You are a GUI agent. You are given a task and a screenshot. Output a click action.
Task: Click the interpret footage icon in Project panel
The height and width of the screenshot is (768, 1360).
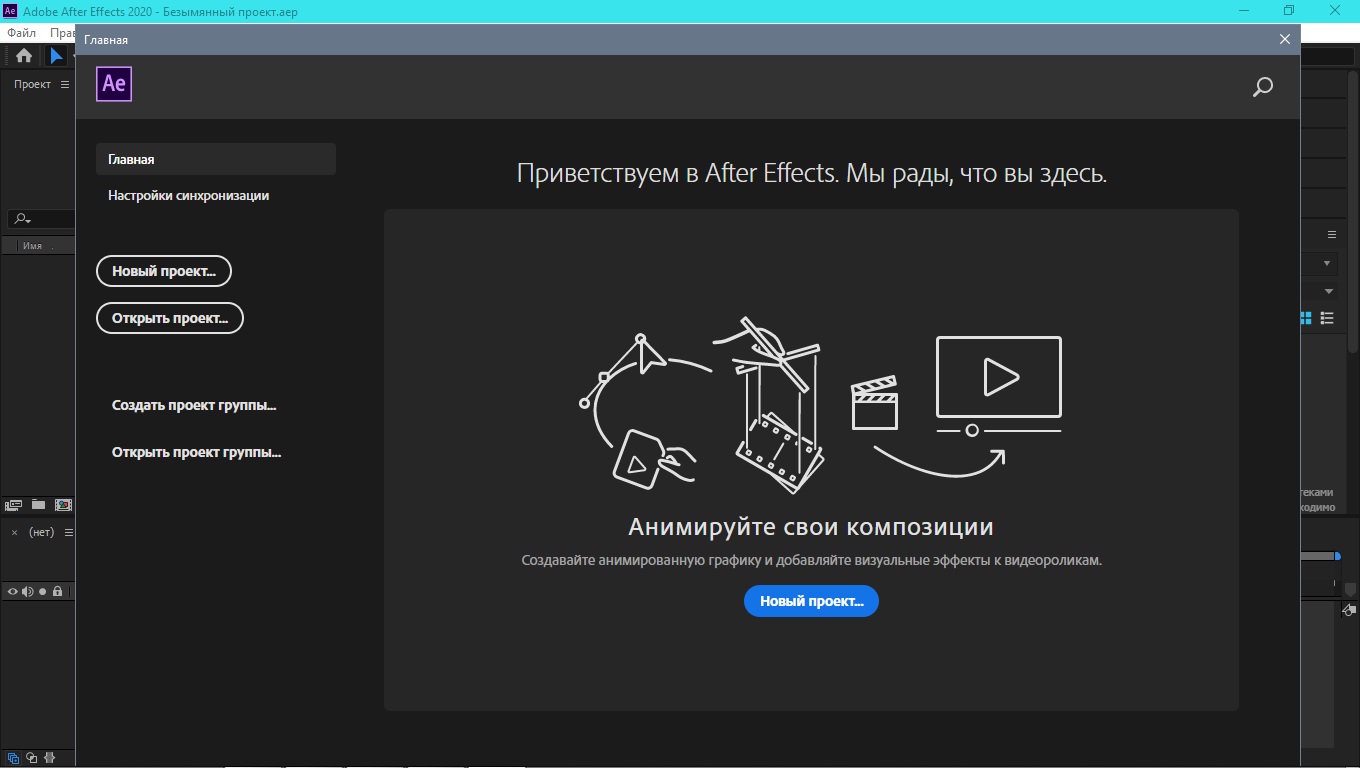coord(14,505)
